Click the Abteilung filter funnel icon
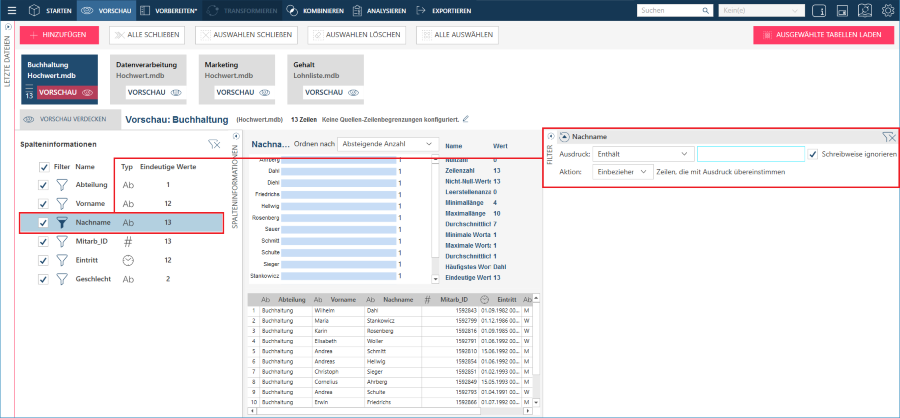 [x=62, y=185]
